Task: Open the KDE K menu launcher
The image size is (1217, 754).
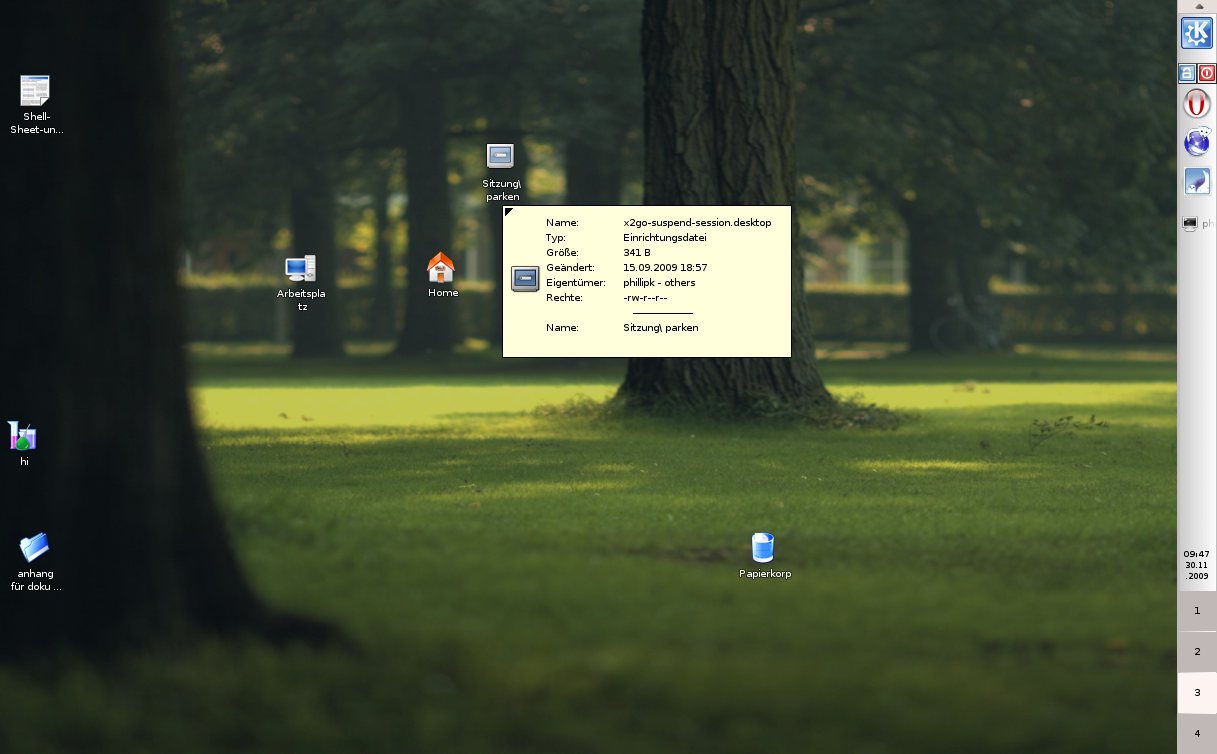Action: tap(1197, 33)
